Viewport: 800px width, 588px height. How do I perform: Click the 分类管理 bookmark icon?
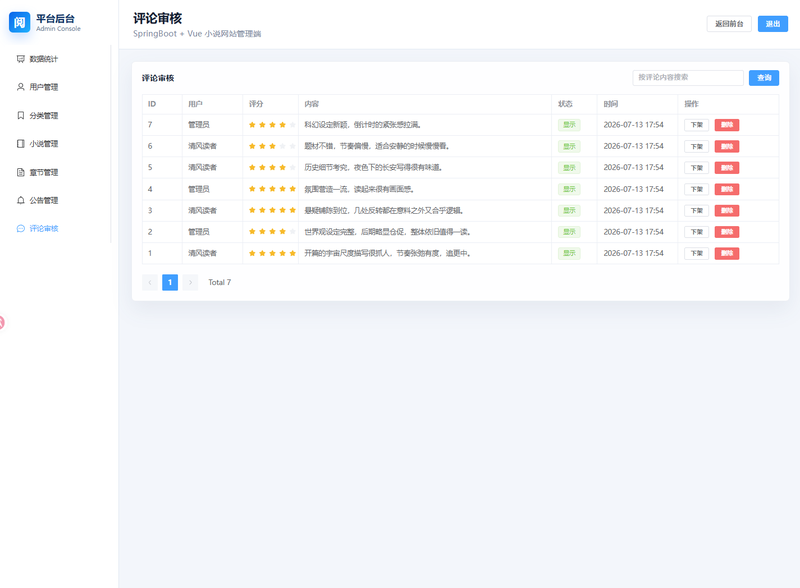[x=20, y=116]
